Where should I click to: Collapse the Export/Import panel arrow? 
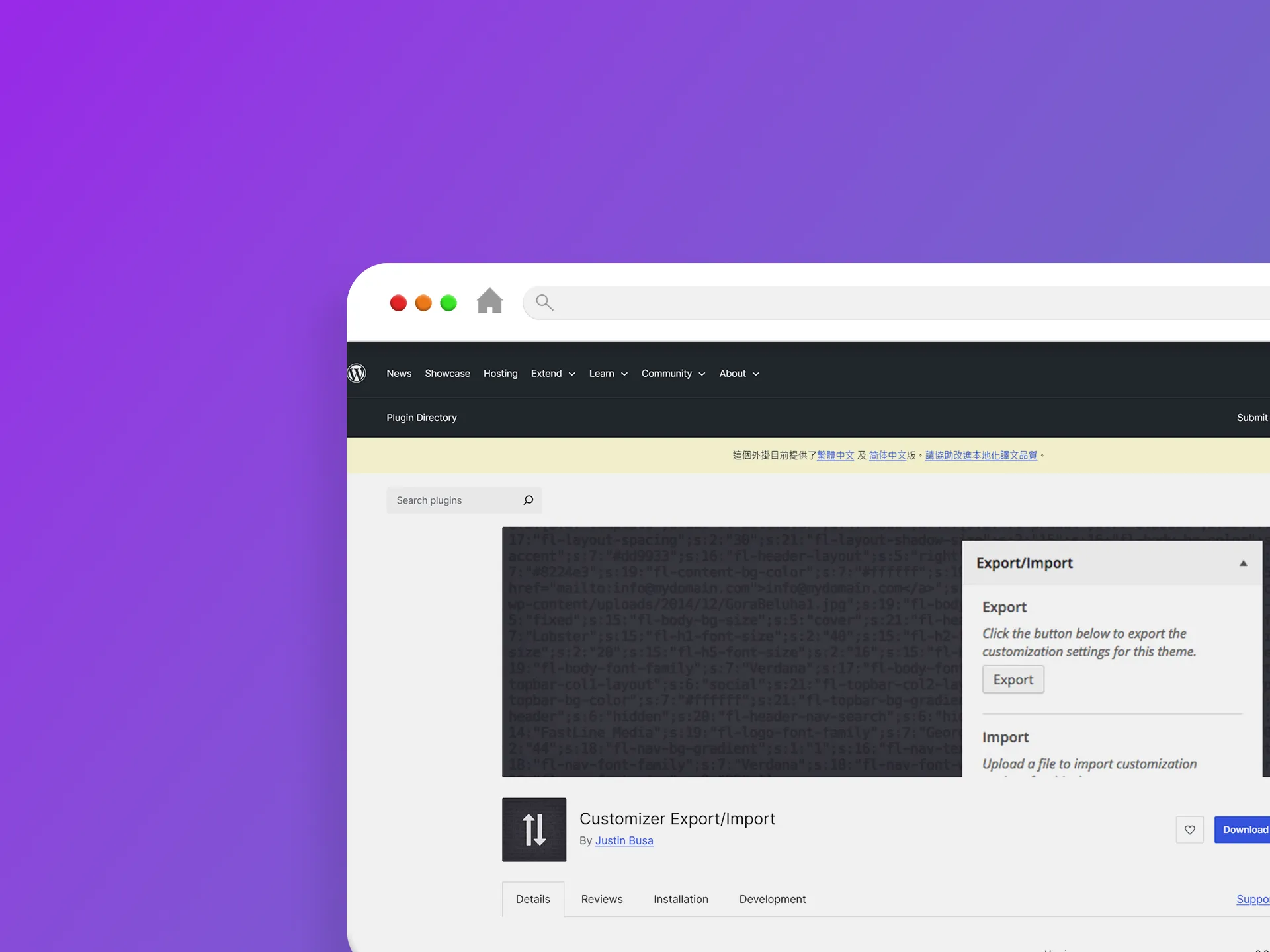coord(1243,563)
